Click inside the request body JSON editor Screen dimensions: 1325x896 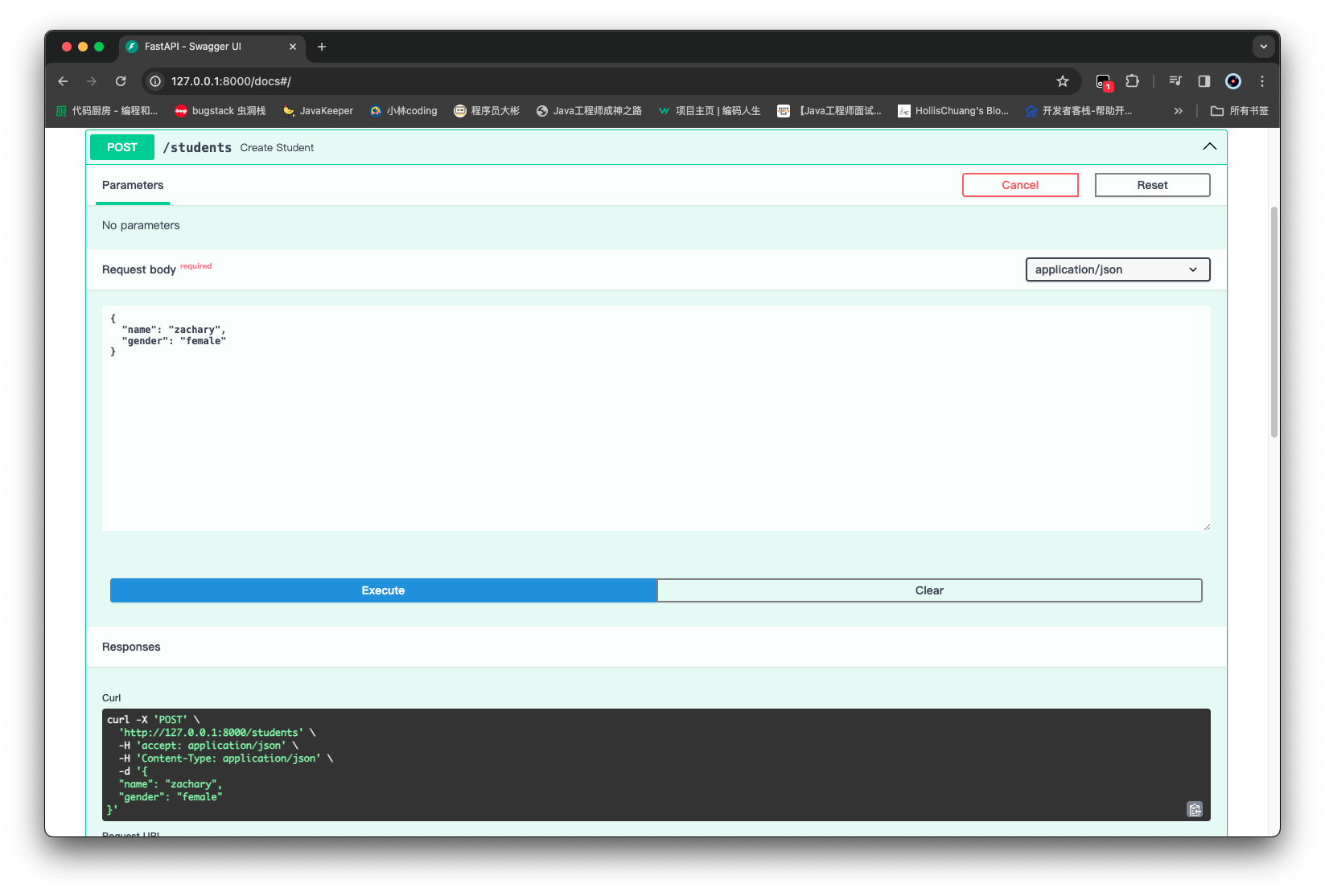pyautogui.click(x=656, y=417)
